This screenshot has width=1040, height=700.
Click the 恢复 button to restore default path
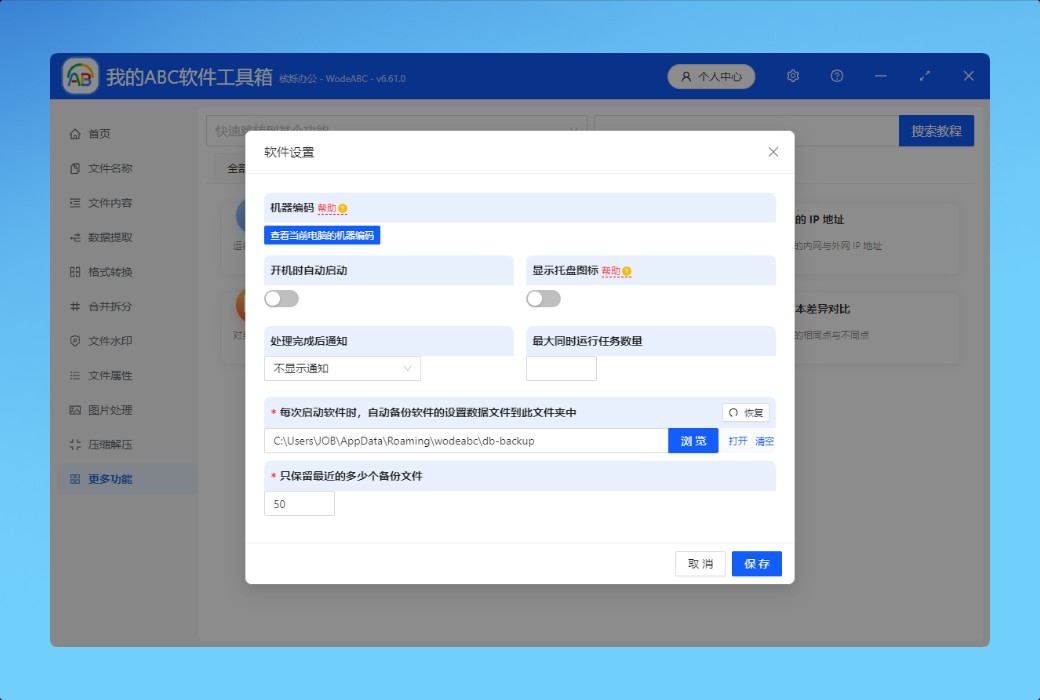746,413
